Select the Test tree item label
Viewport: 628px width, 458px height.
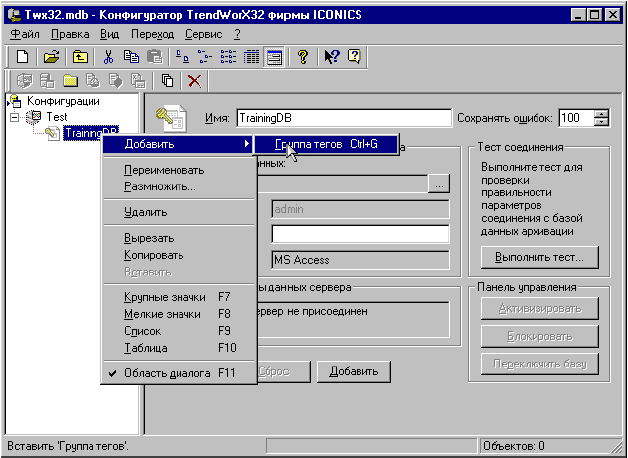[x=57, y=117]
